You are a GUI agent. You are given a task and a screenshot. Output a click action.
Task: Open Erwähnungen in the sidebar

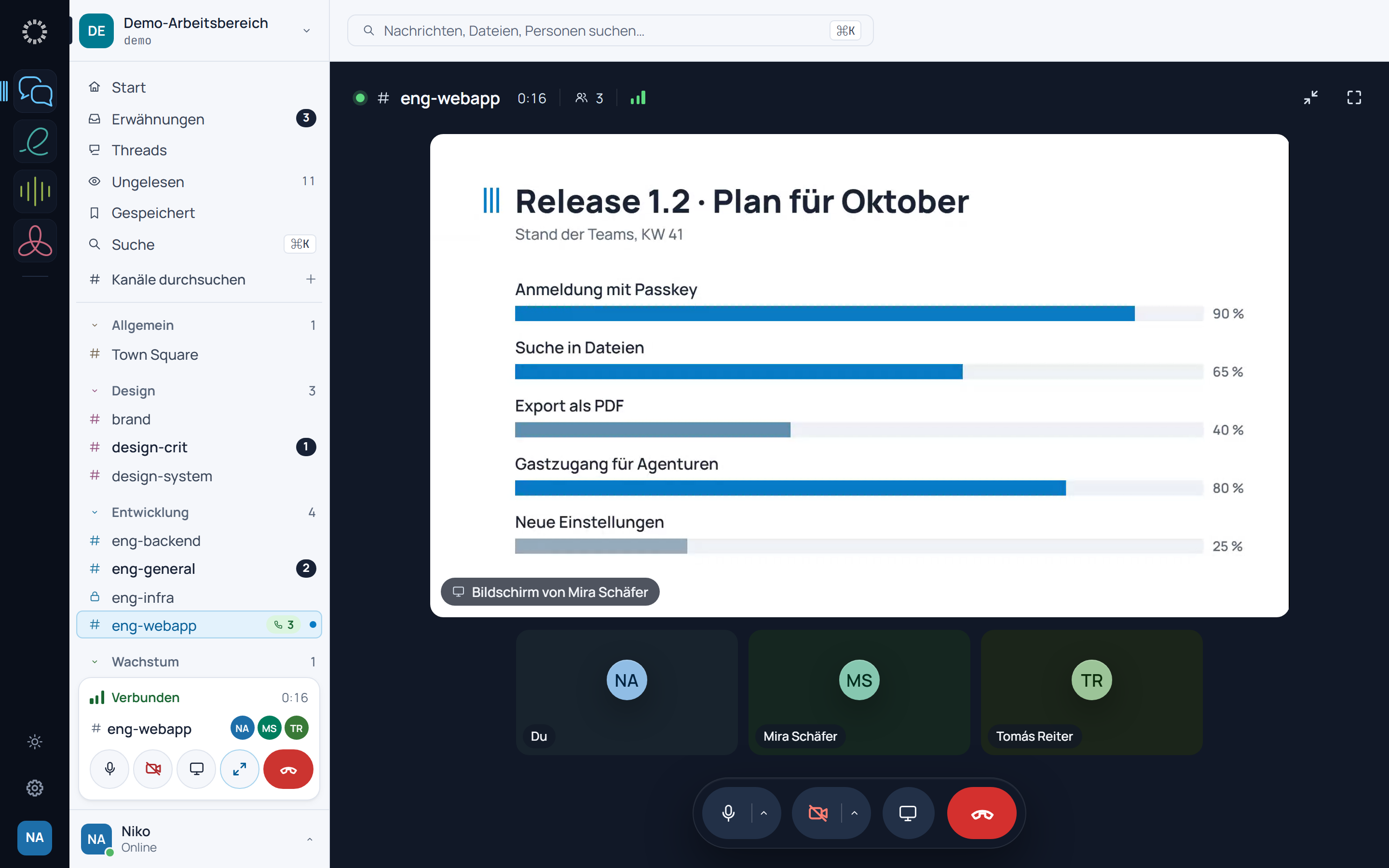[199, 119]
